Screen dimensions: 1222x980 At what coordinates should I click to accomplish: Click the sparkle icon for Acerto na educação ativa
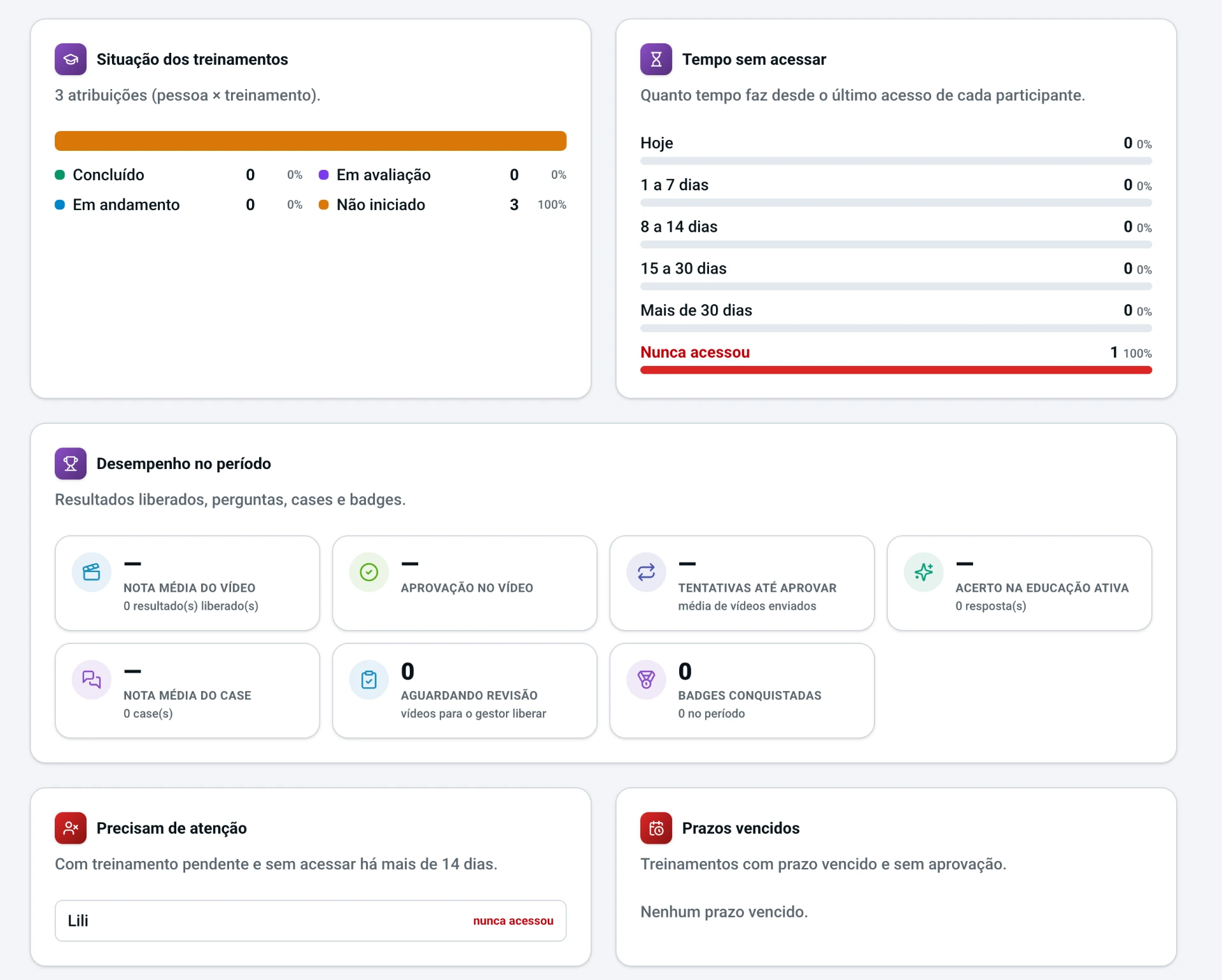pos(924,572)
